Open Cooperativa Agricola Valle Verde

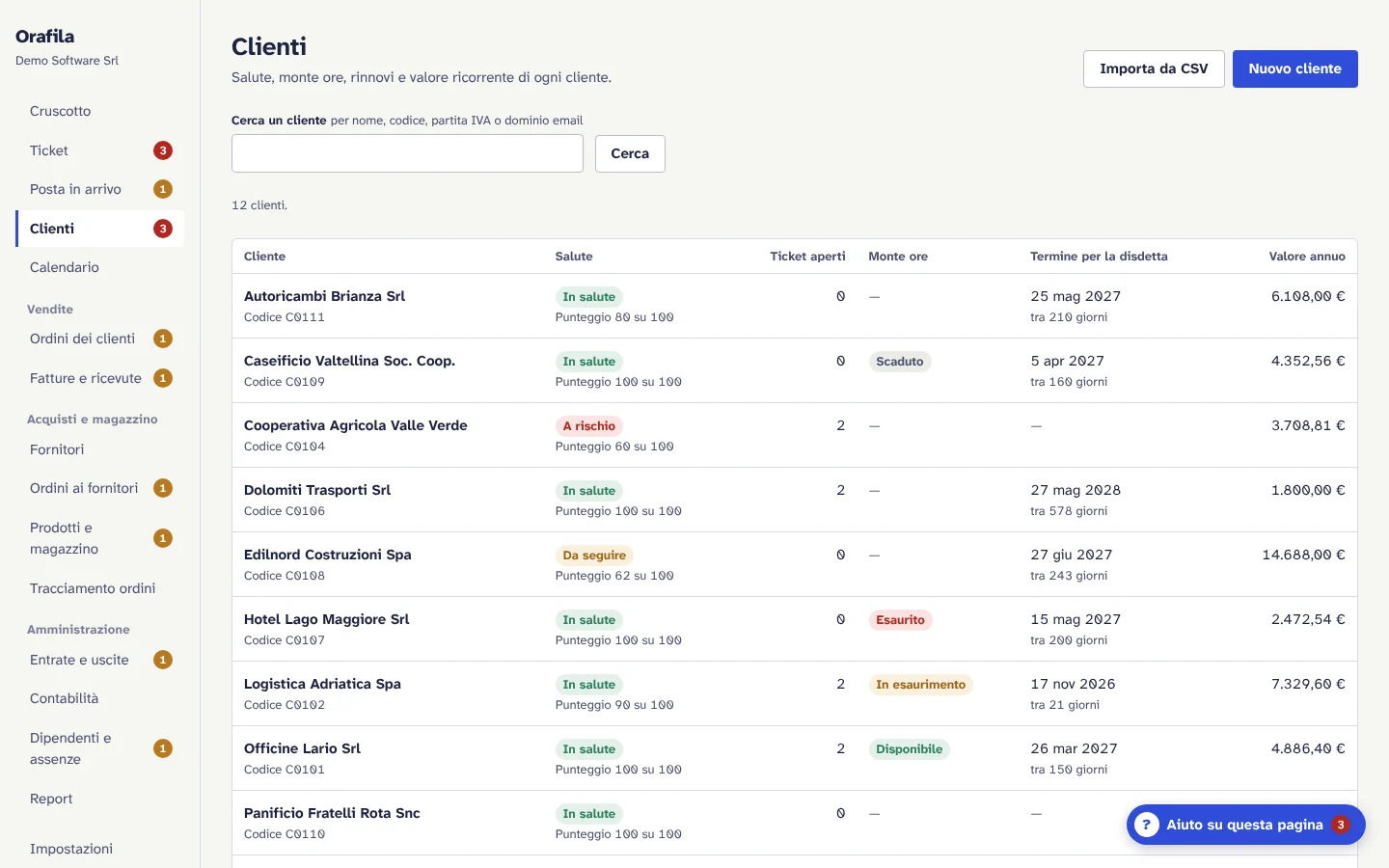pos(355,425)
